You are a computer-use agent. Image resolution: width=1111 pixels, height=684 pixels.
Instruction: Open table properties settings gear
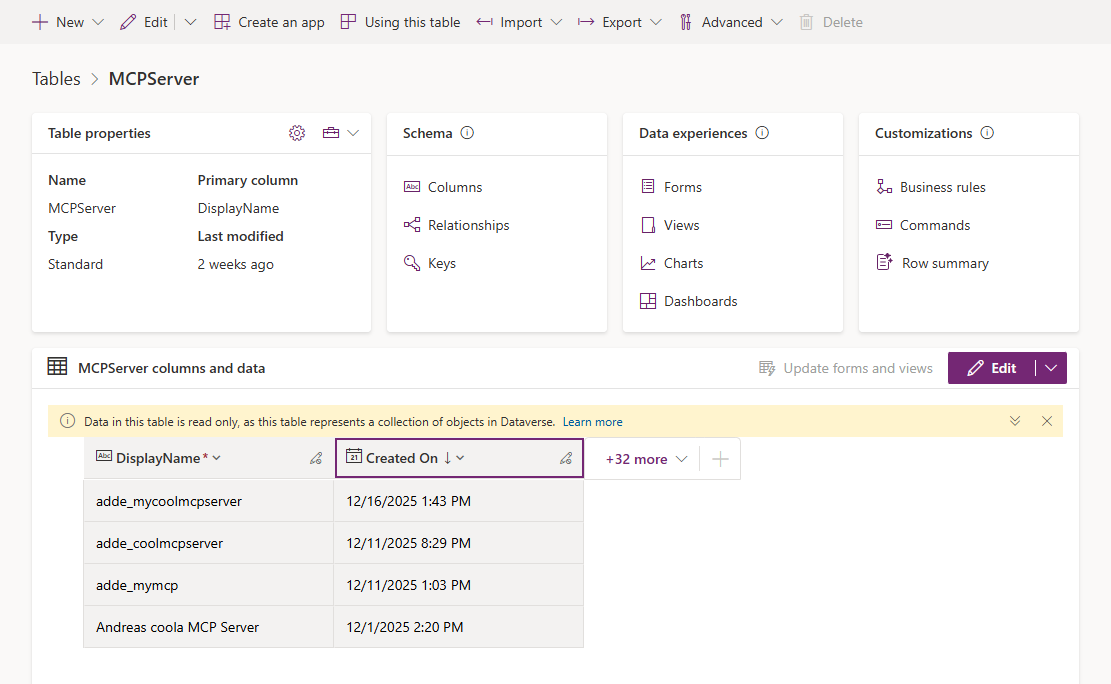click(x=297, y=133)
